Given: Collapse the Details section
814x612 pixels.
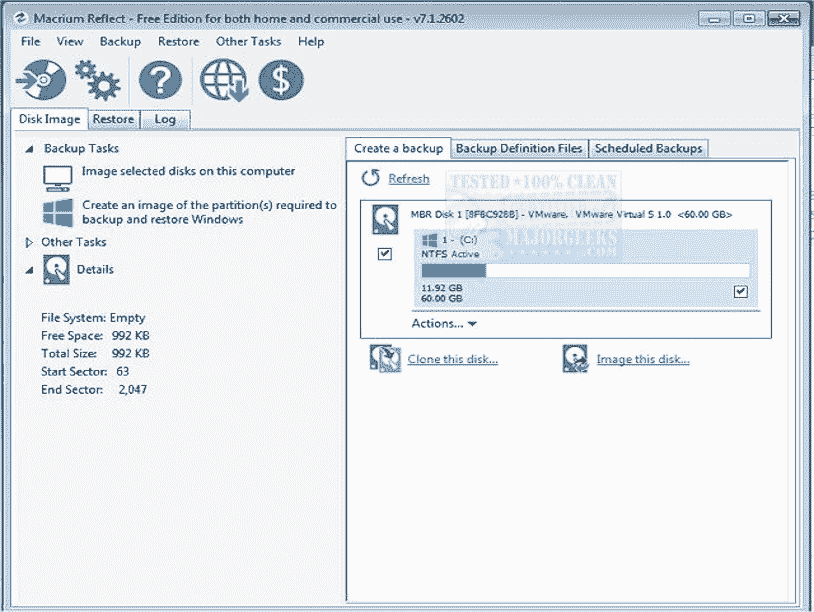Looking at the screenshot, I should click(x=29, y=269).
